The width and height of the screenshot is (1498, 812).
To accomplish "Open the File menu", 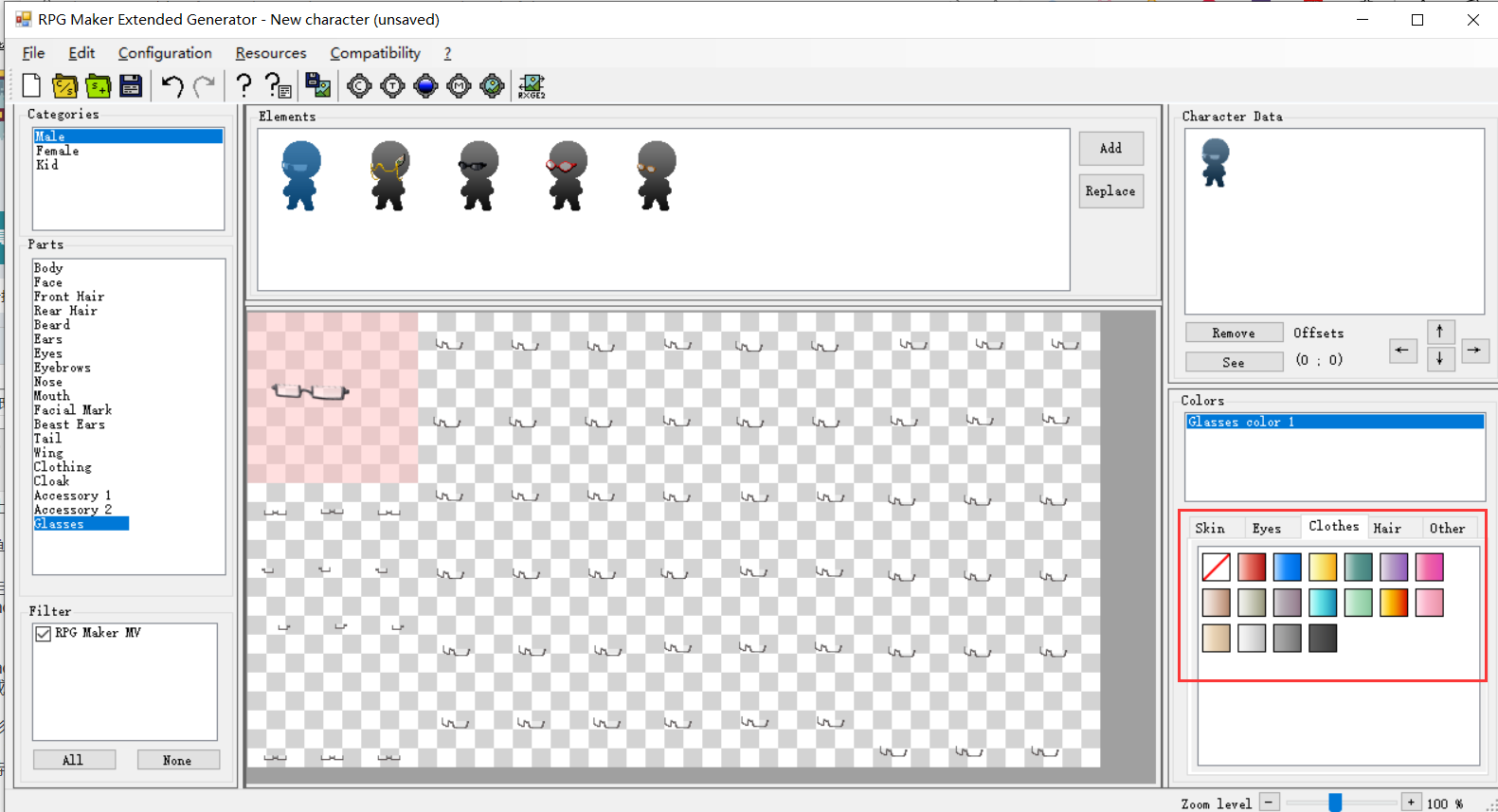I will 33,53.
